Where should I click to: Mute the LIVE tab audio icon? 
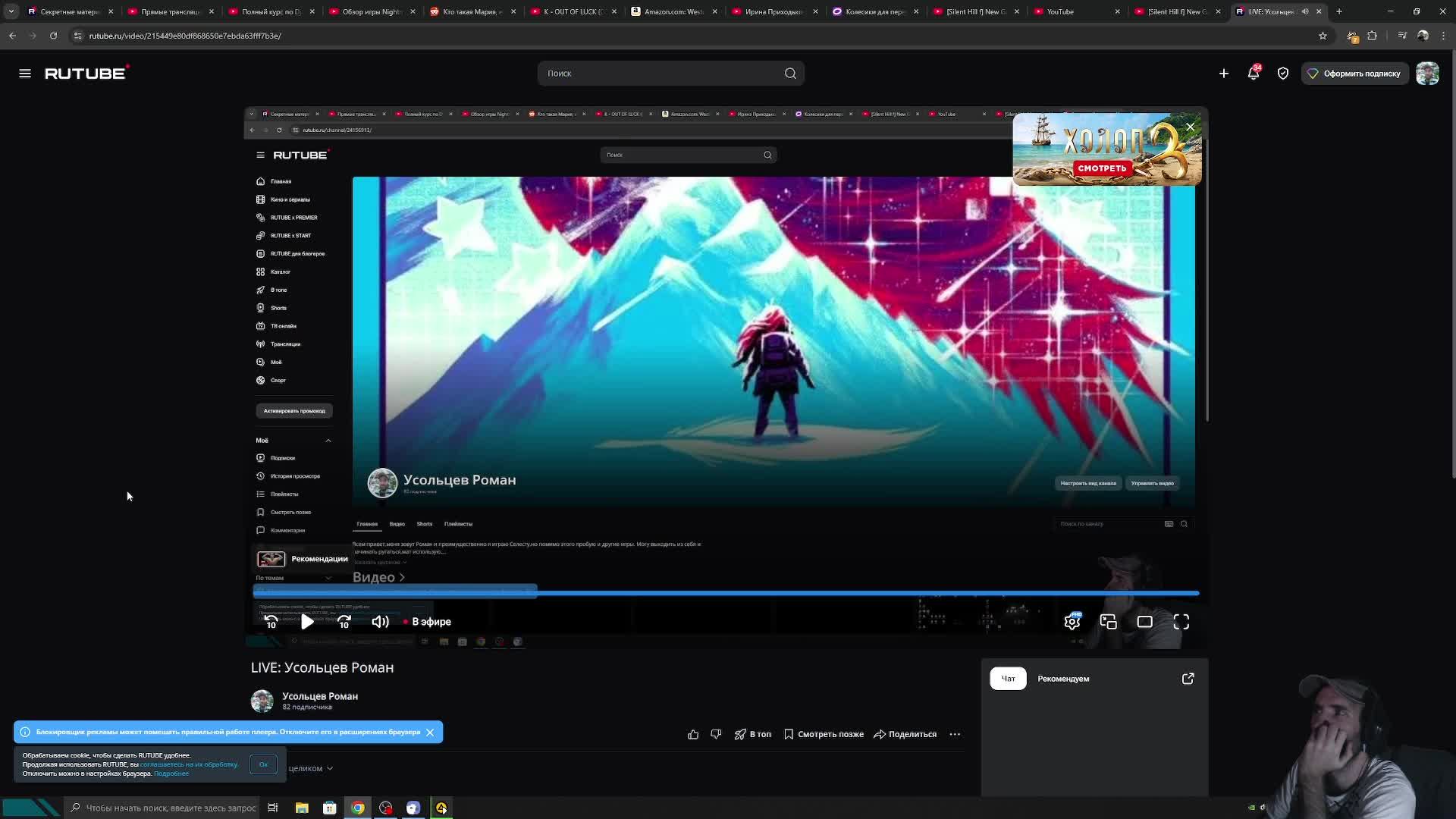point(1305,11)
